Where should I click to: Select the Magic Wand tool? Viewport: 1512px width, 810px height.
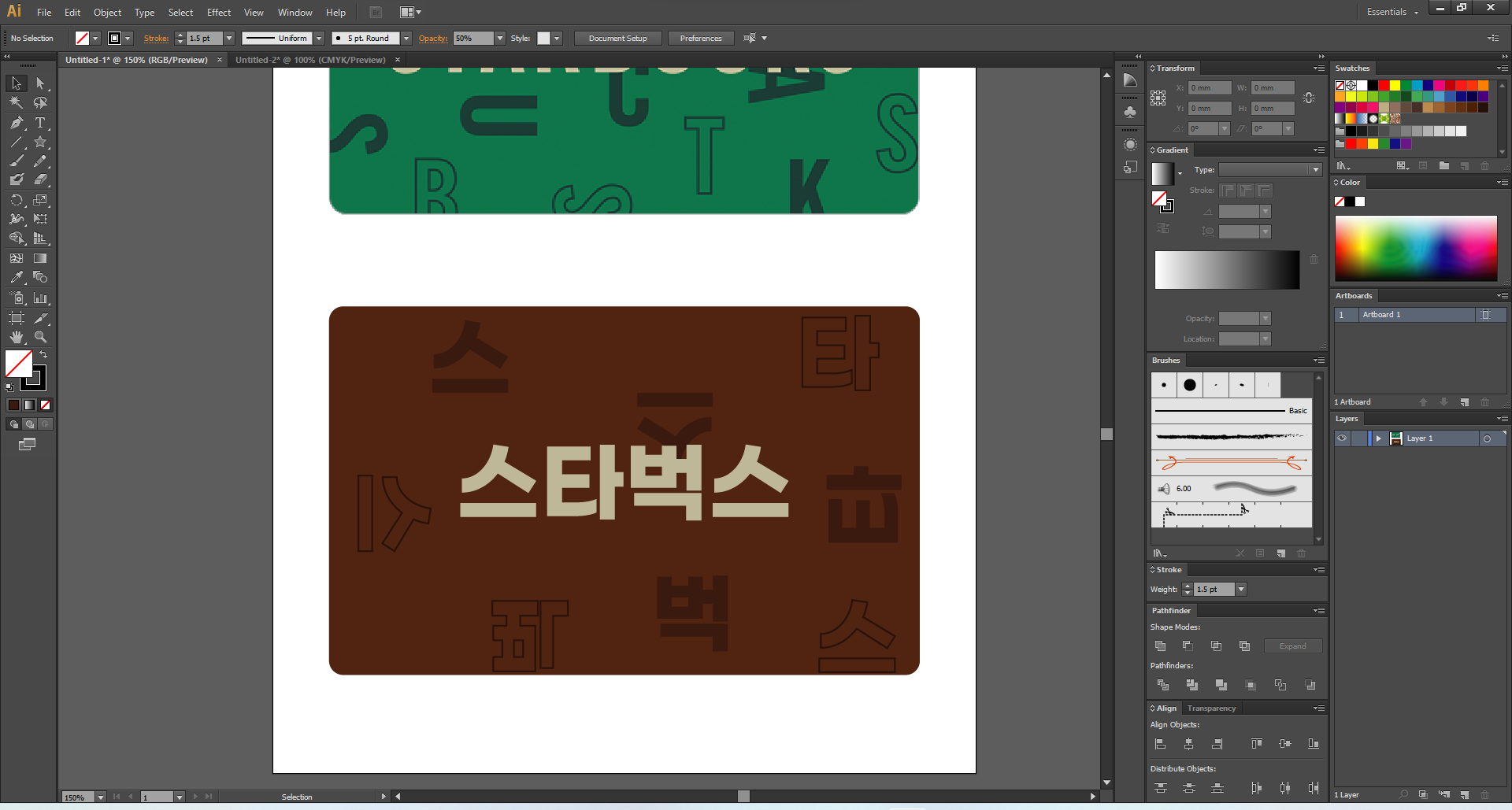coord(17,103)
